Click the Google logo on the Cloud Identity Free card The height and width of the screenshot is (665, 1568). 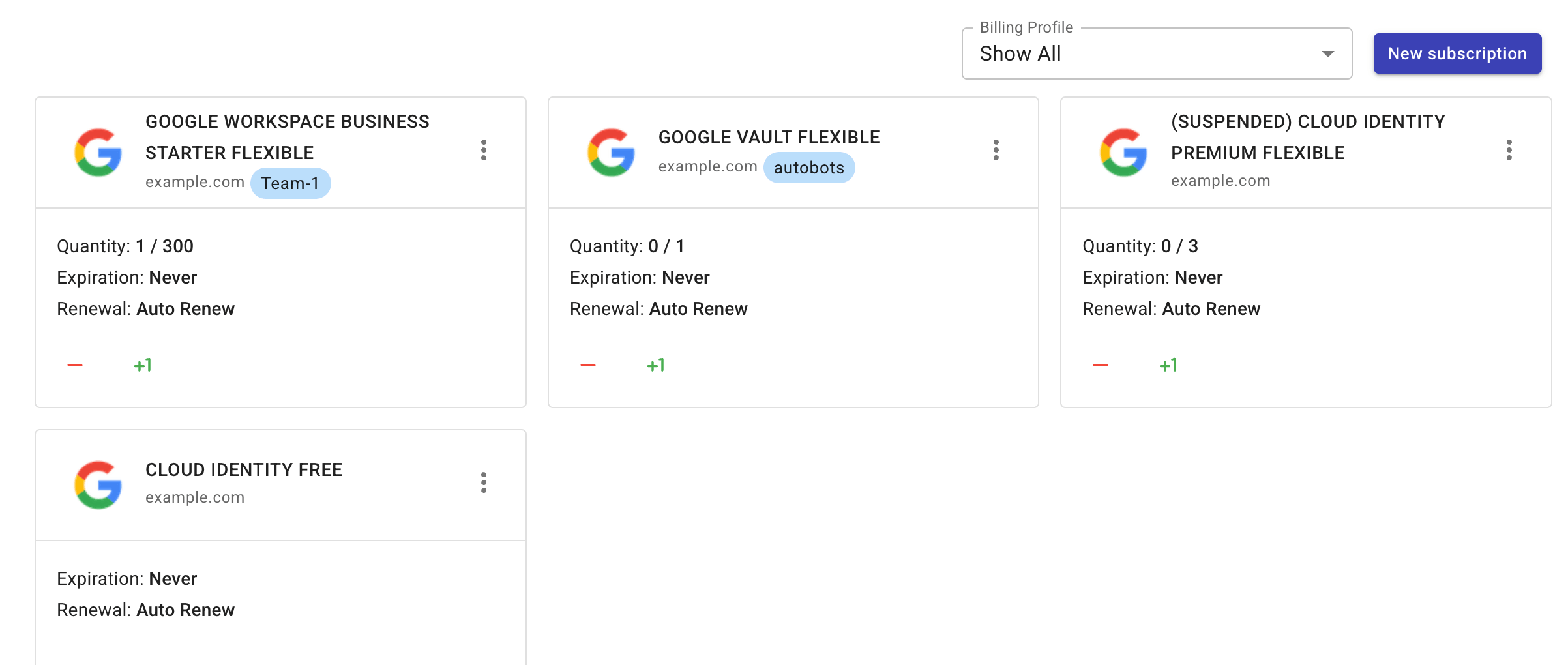click(99, 484)
